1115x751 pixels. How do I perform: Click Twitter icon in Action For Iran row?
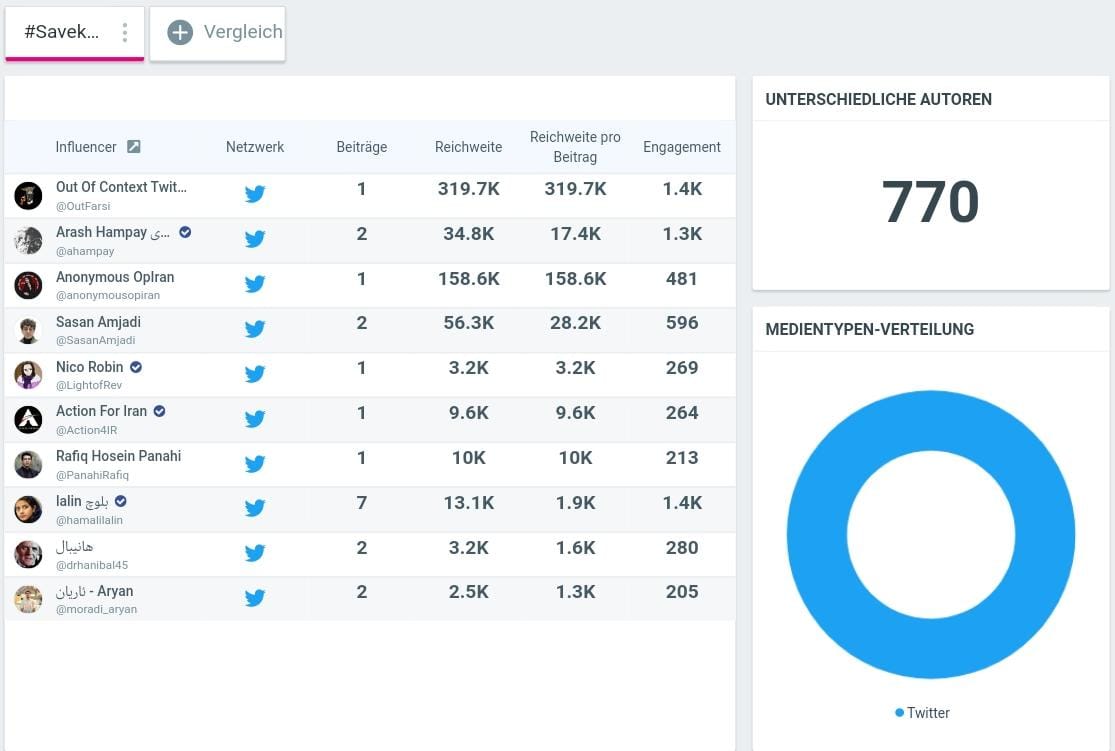(255, 418)
